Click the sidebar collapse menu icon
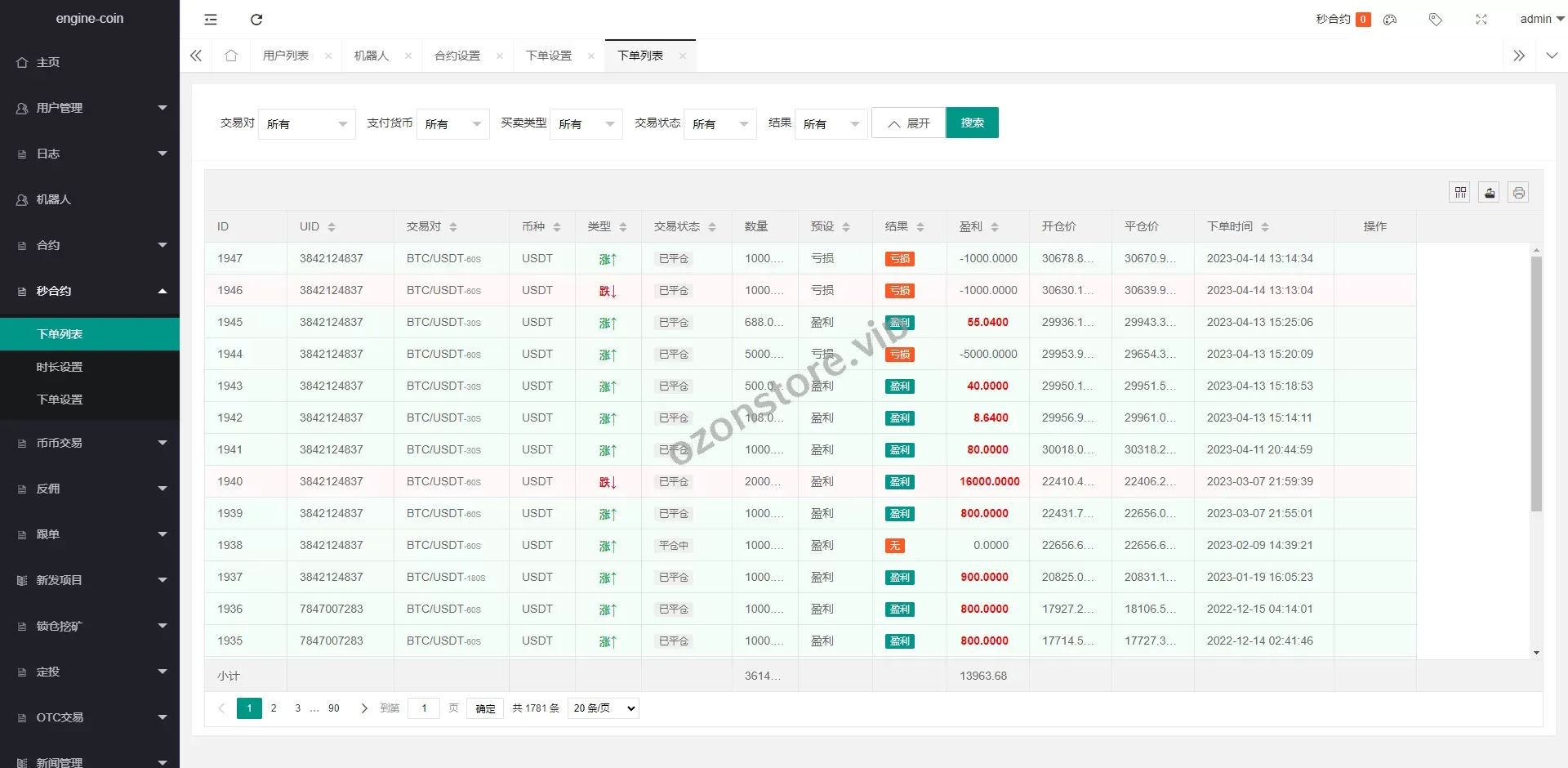Screen dimensions: 1568x768 click(211, 20)
